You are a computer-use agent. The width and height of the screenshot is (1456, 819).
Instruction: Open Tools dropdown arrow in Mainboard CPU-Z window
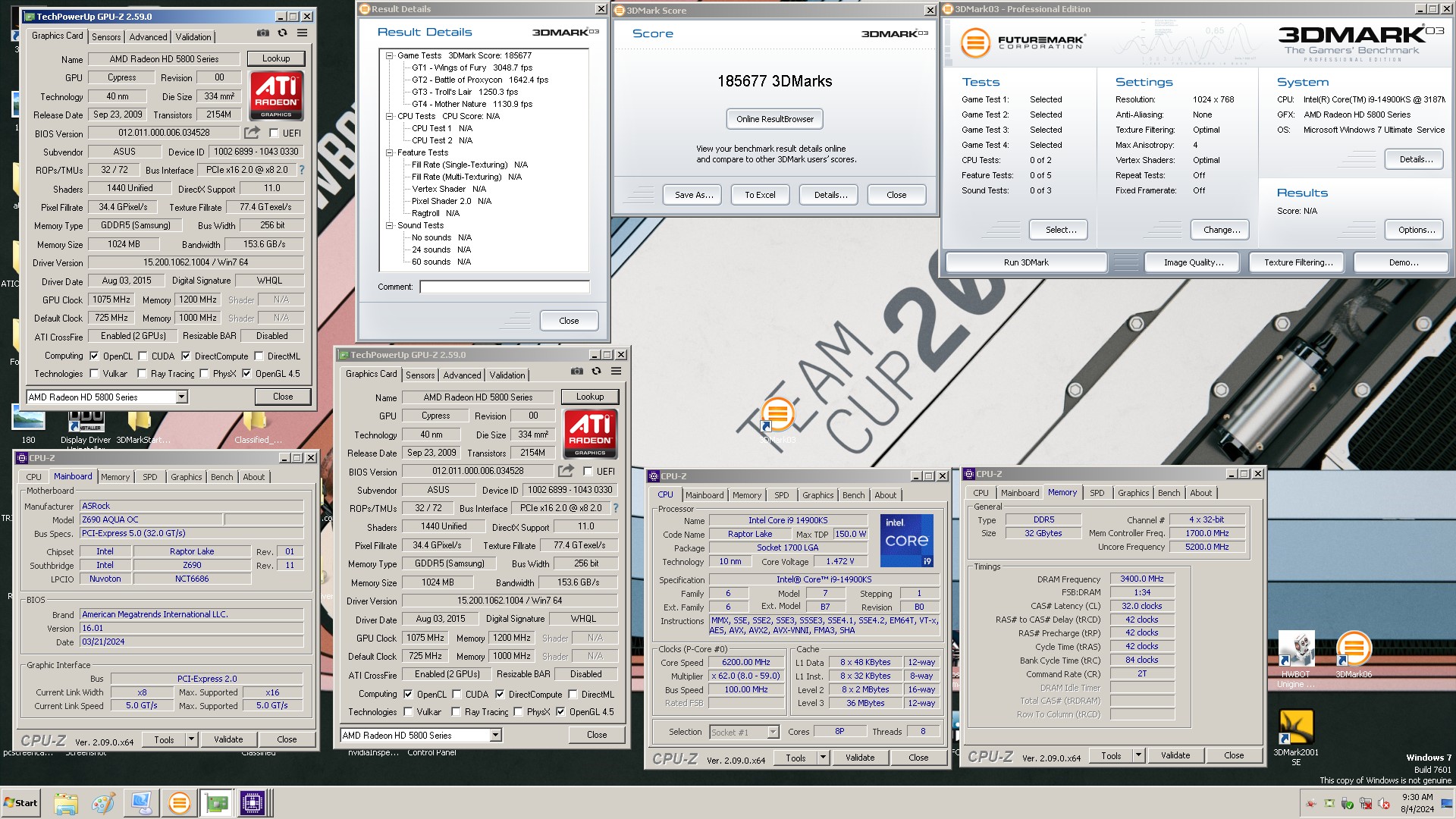(191, 739)
